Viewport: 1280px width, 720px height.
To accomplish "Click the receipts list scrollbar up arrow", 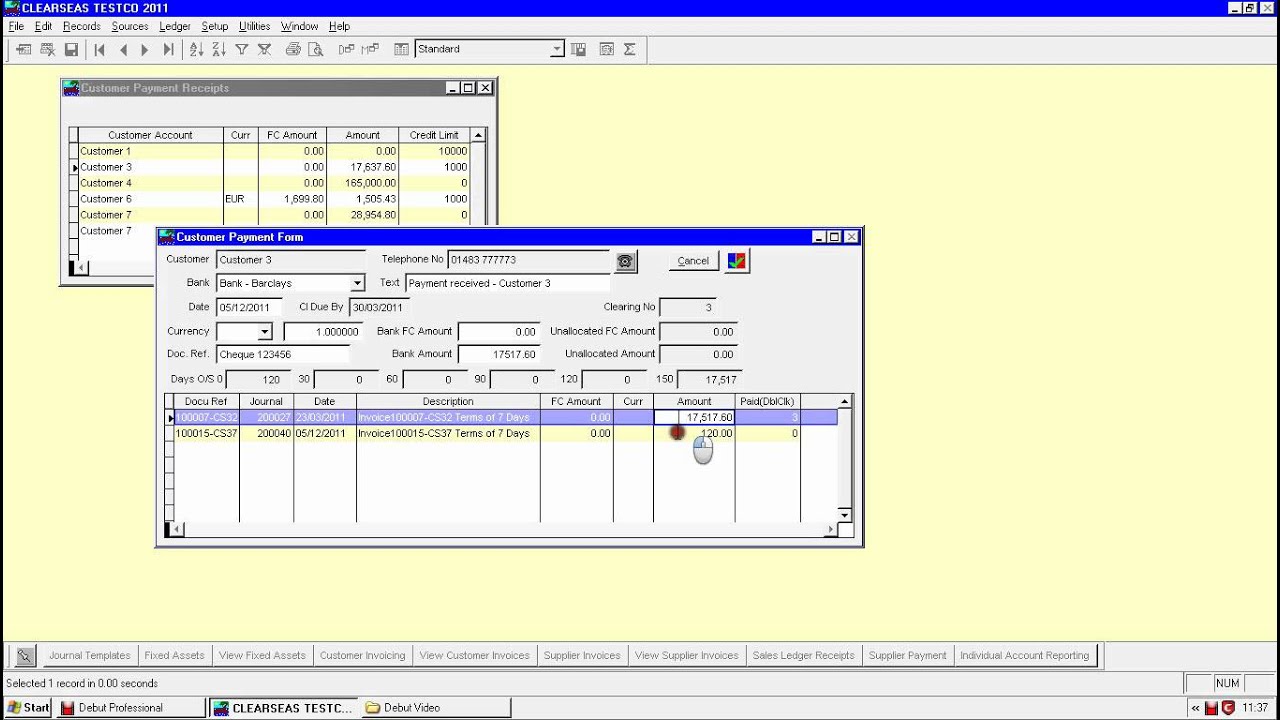I will 478,135.
